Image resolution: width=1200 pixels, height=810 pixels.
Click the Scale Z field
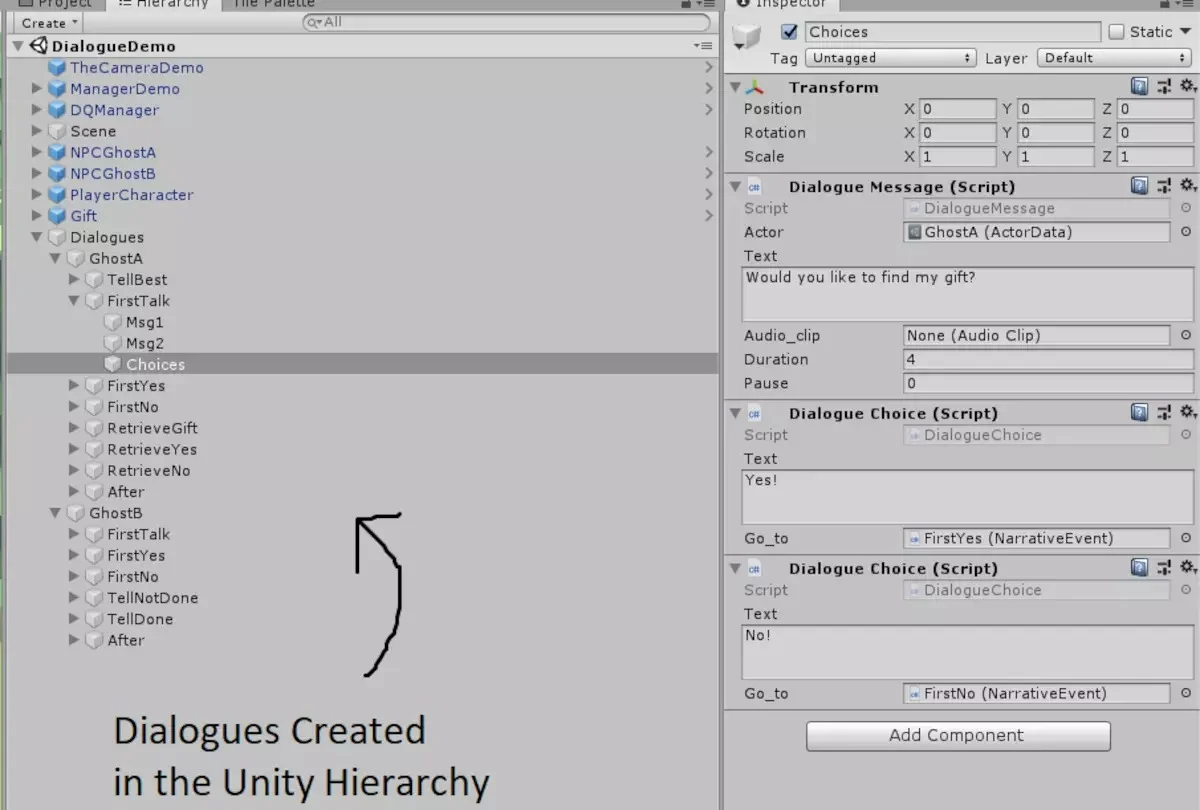click(1155, 157)
